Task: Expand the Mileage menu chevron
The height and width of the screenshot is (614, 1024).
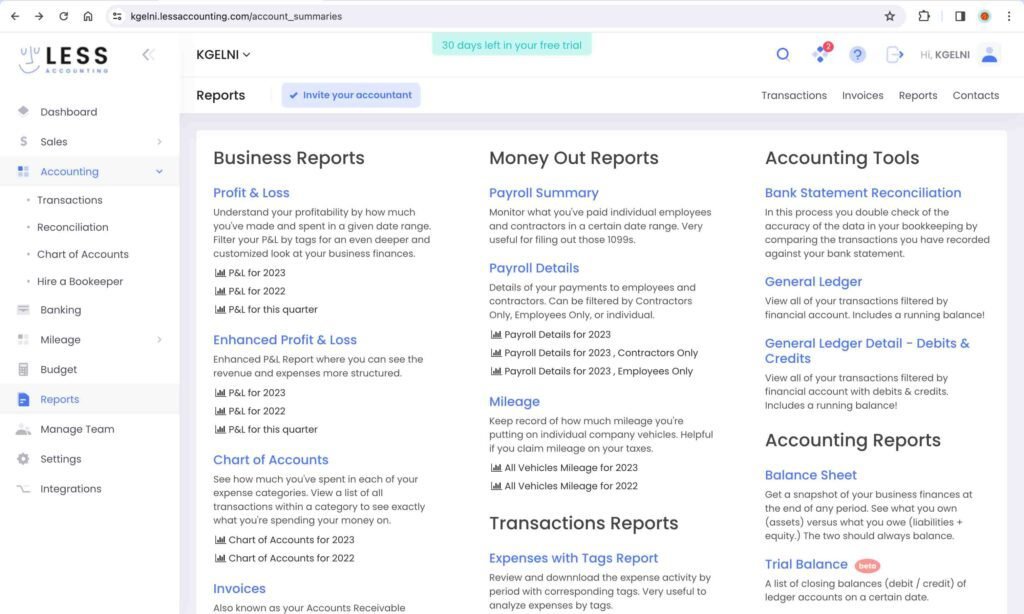Action: point(158,340)
